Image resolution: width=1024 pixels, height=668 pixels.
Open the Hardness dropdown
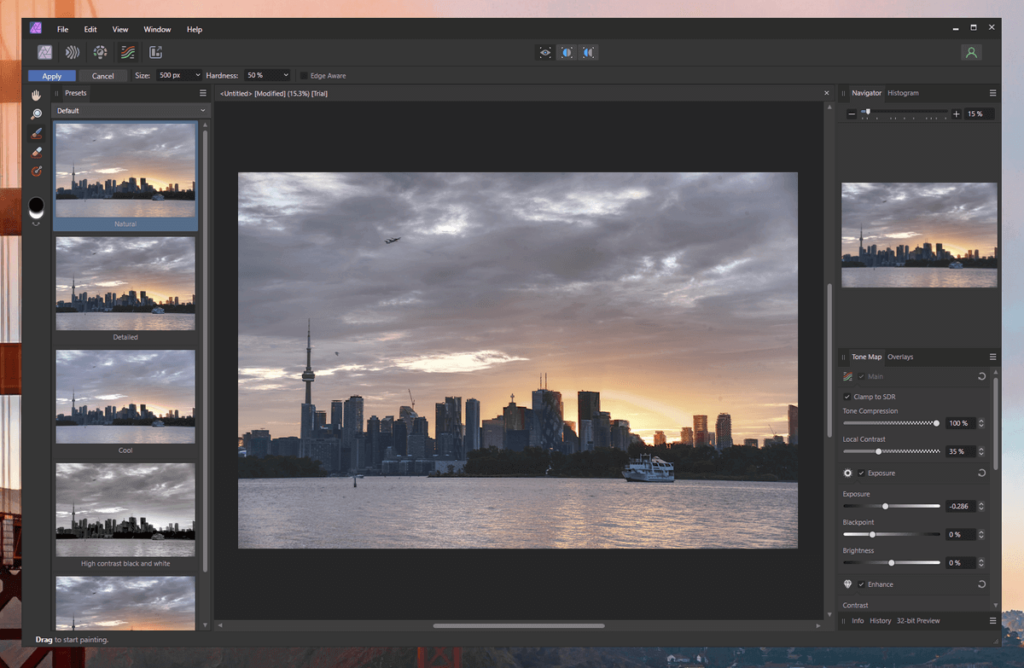285,76
